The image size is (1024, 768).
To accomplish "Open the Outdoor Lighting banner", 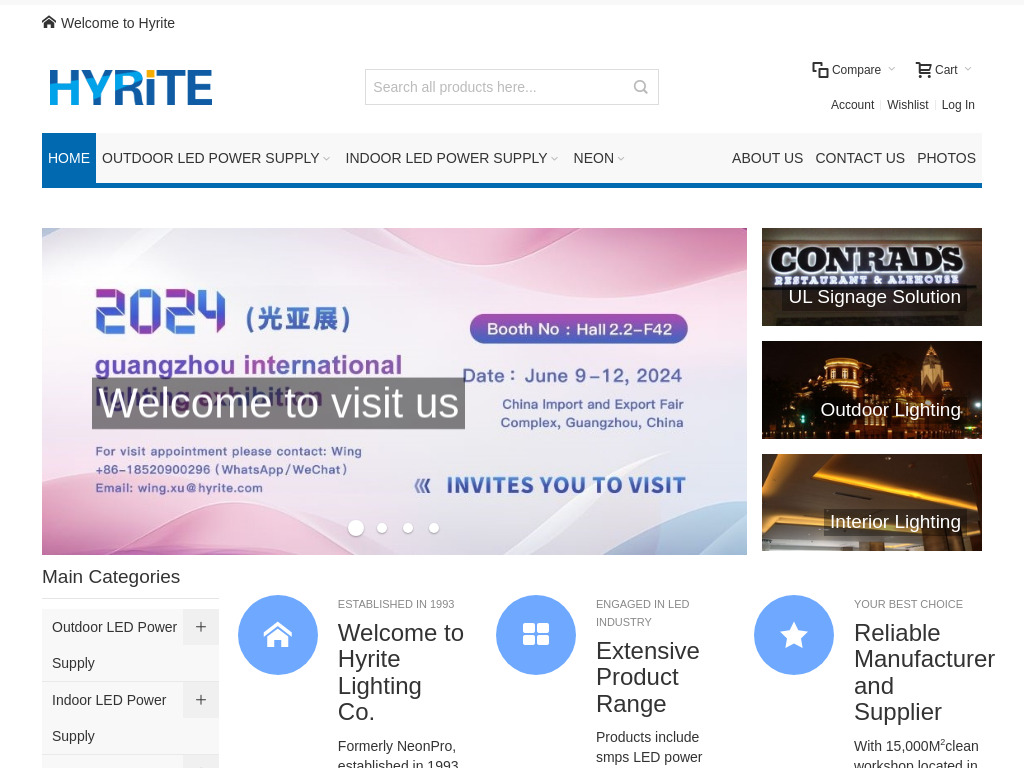I will pyautogui.click(x=872, y=390).
